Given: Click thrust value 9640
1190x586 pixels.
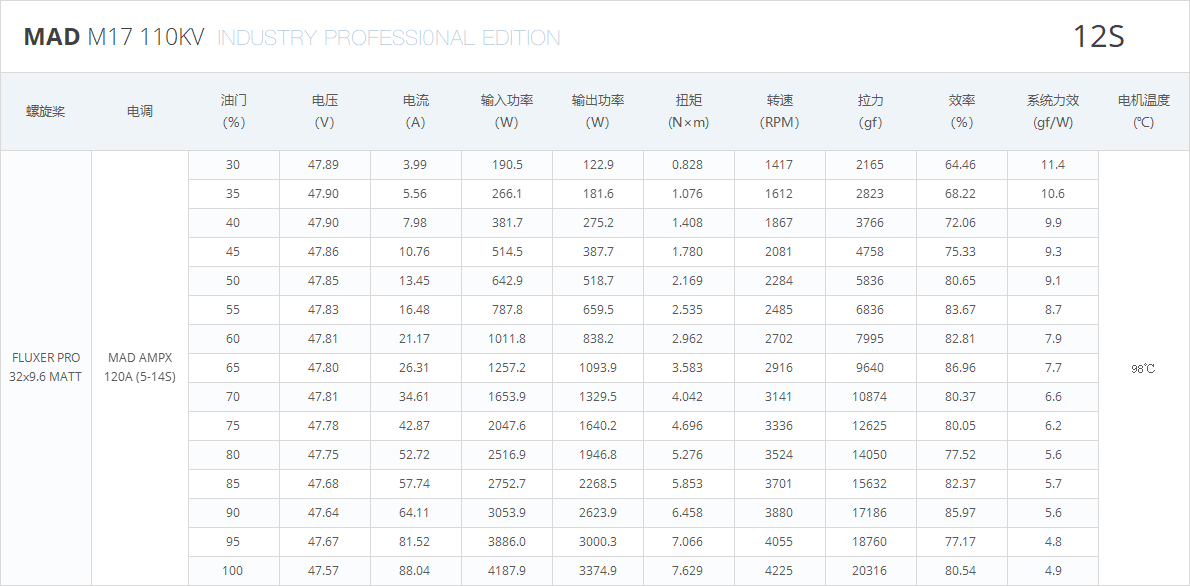Looking at the screenshot, I should point(870,367).
